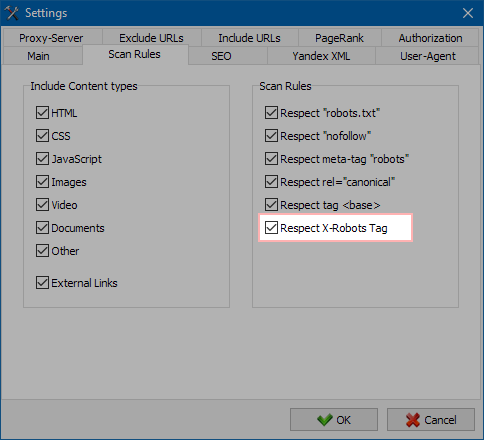This screenshot has height=440, width=484.
Task: Click the red X Cancel button
Action: (x=431, y=420)
